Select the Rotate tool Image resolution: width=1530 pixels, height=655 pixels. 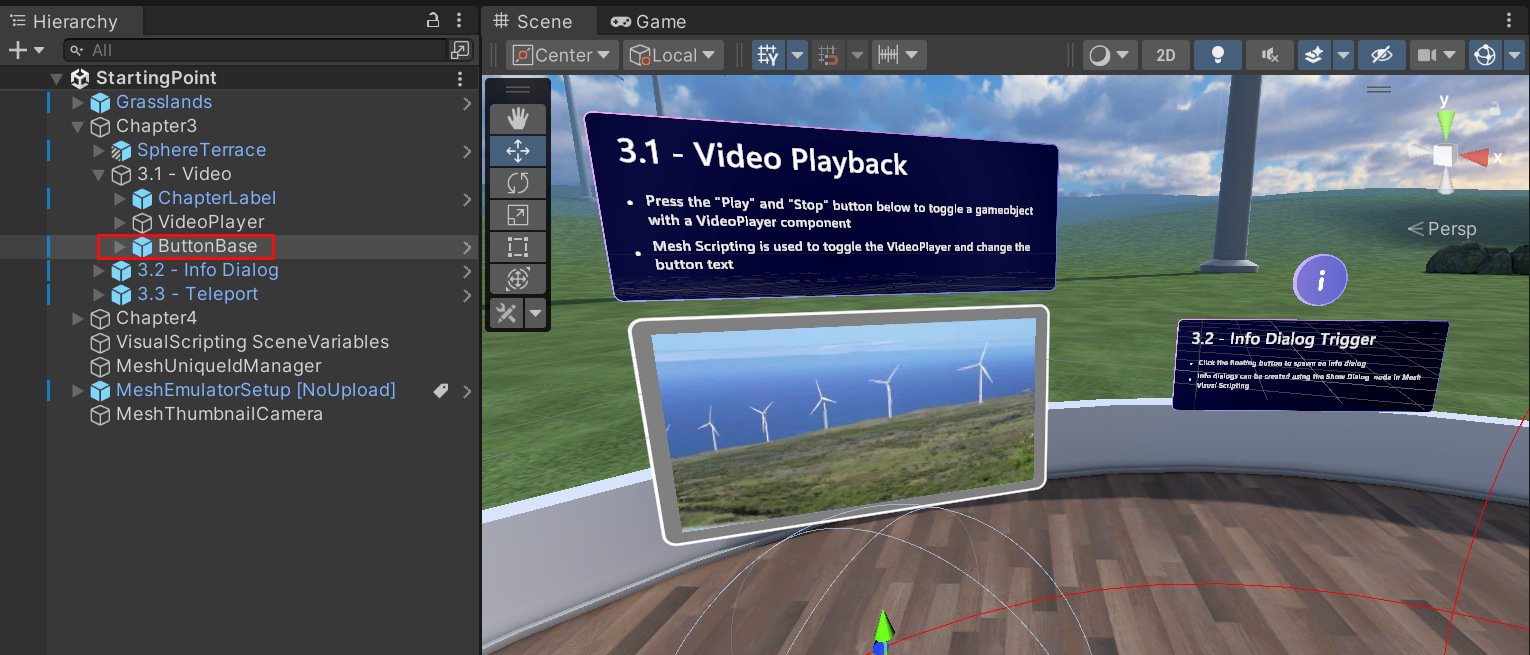pos(518,183)
